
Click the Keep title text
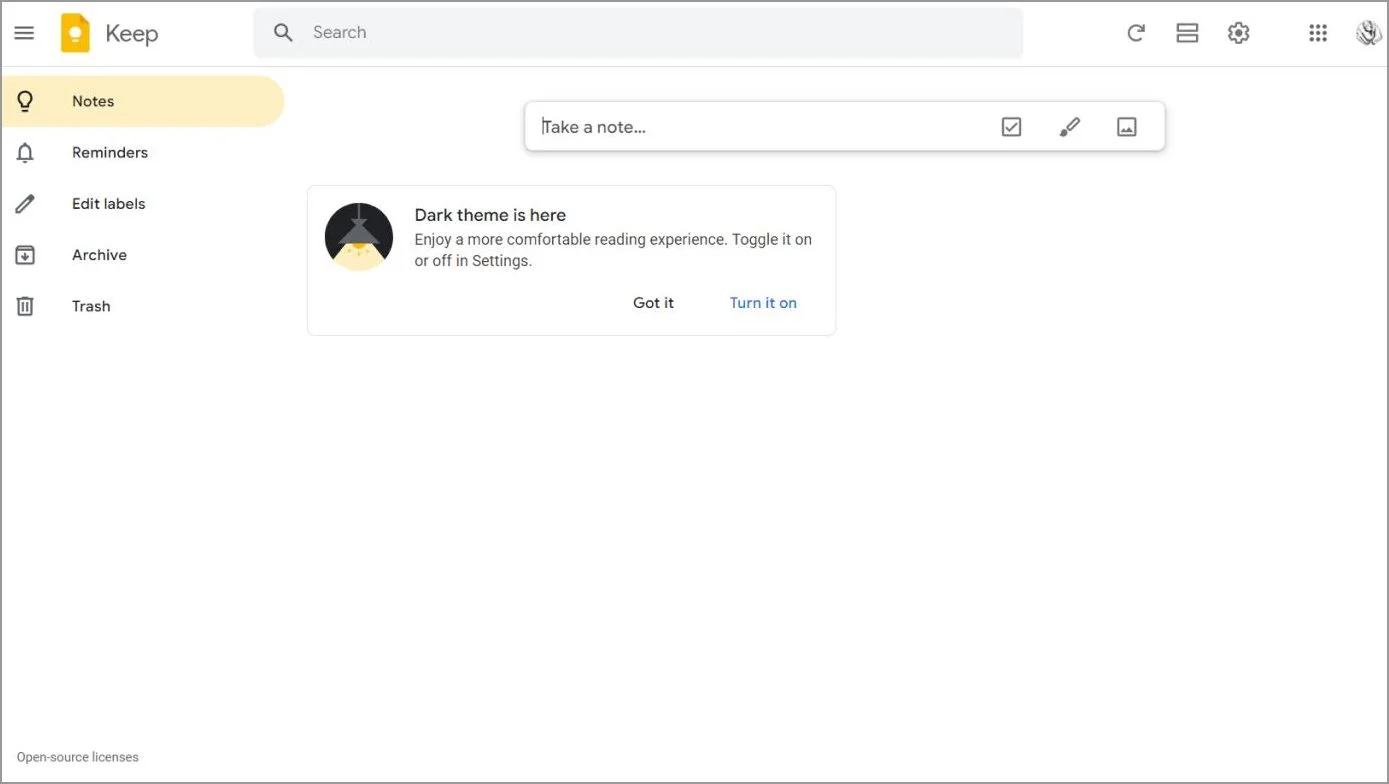pyautogui.click(x=132, y=34)
